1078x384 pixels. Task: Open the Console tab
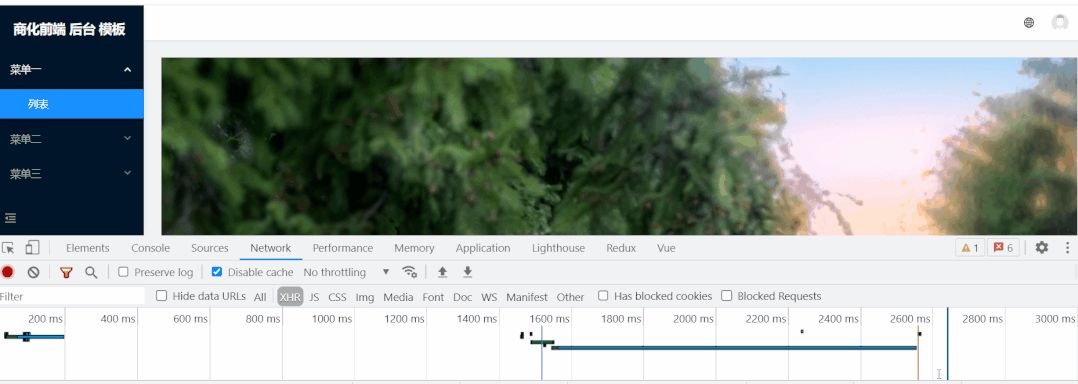151,248
